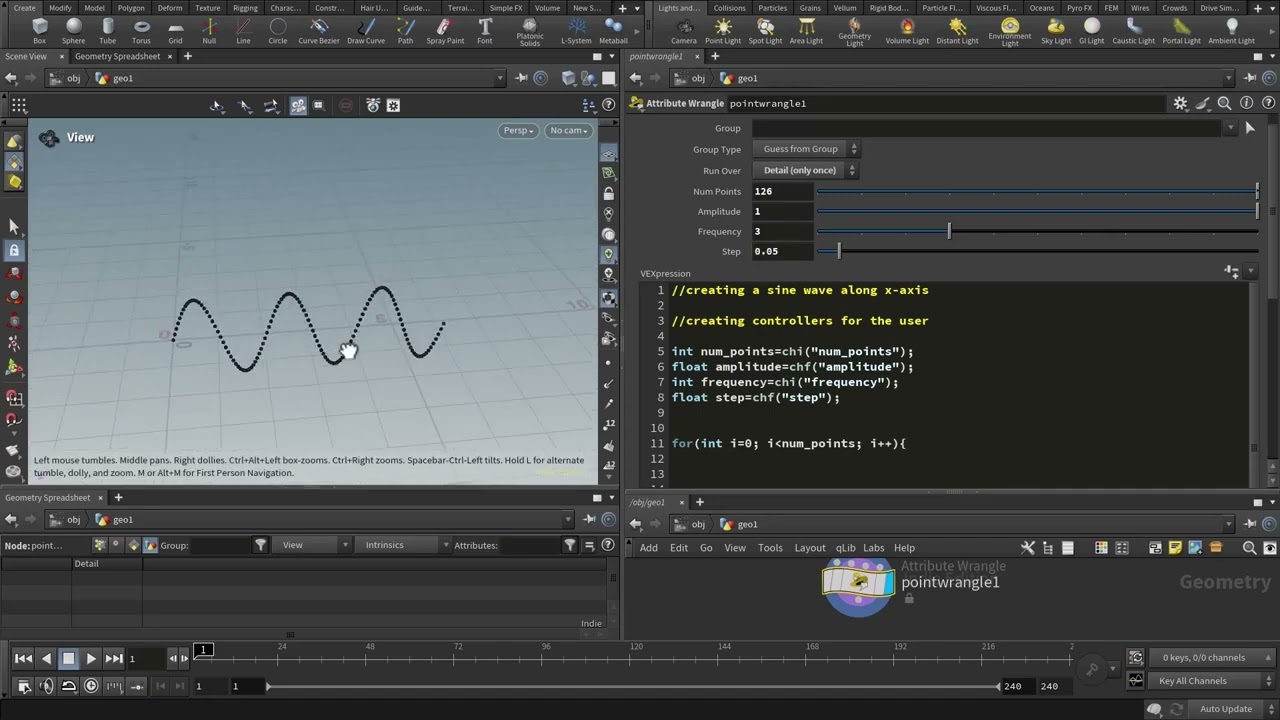
Task: Select the Circle shelf tool
Action: pyautogui.click(x=277, y=31)
